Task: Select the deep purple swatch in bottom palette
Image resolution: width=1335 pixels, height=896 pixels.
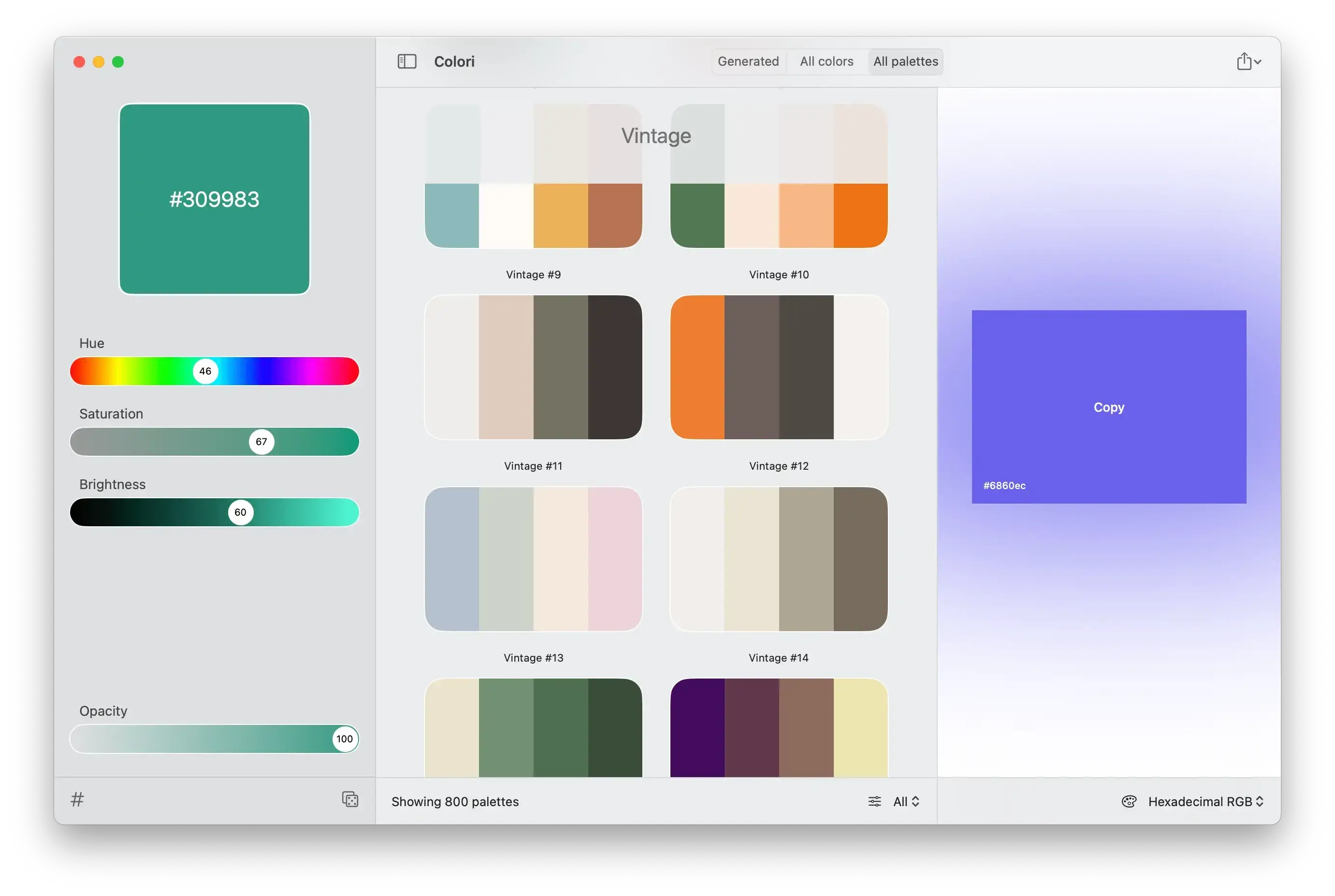Action: pos(697,727)
